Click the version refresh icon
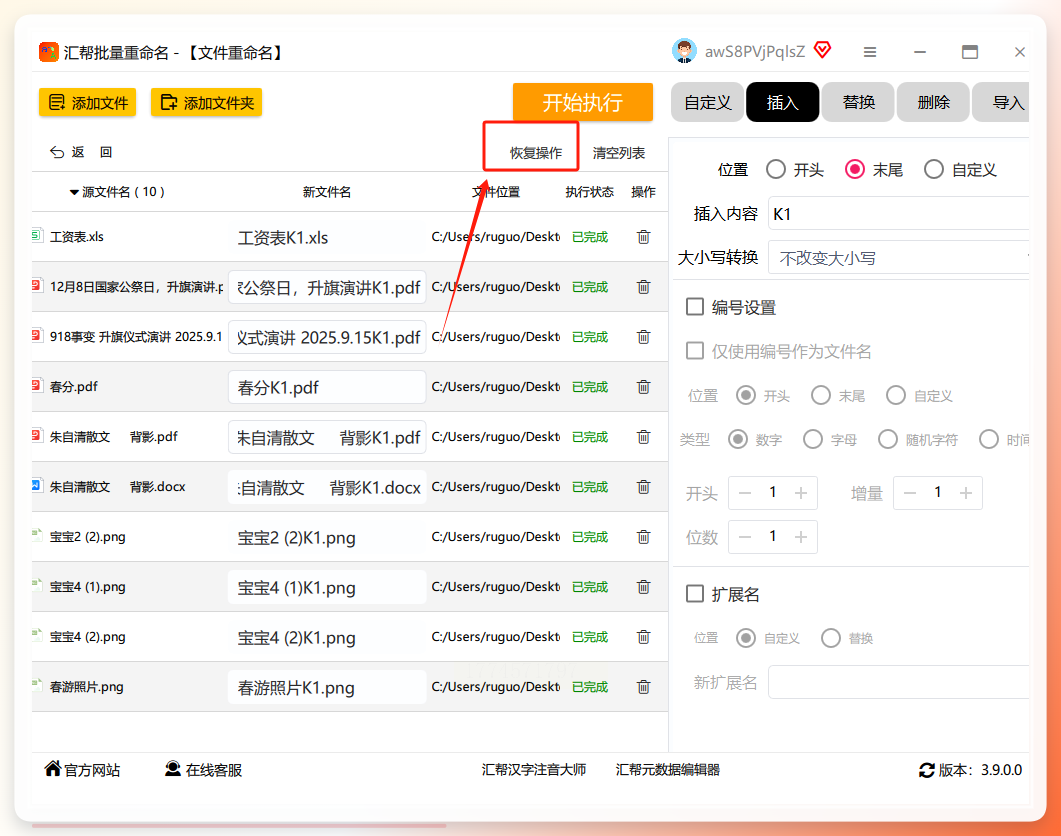Viewport: 1061px width, 836px height. tap(926, 770)
